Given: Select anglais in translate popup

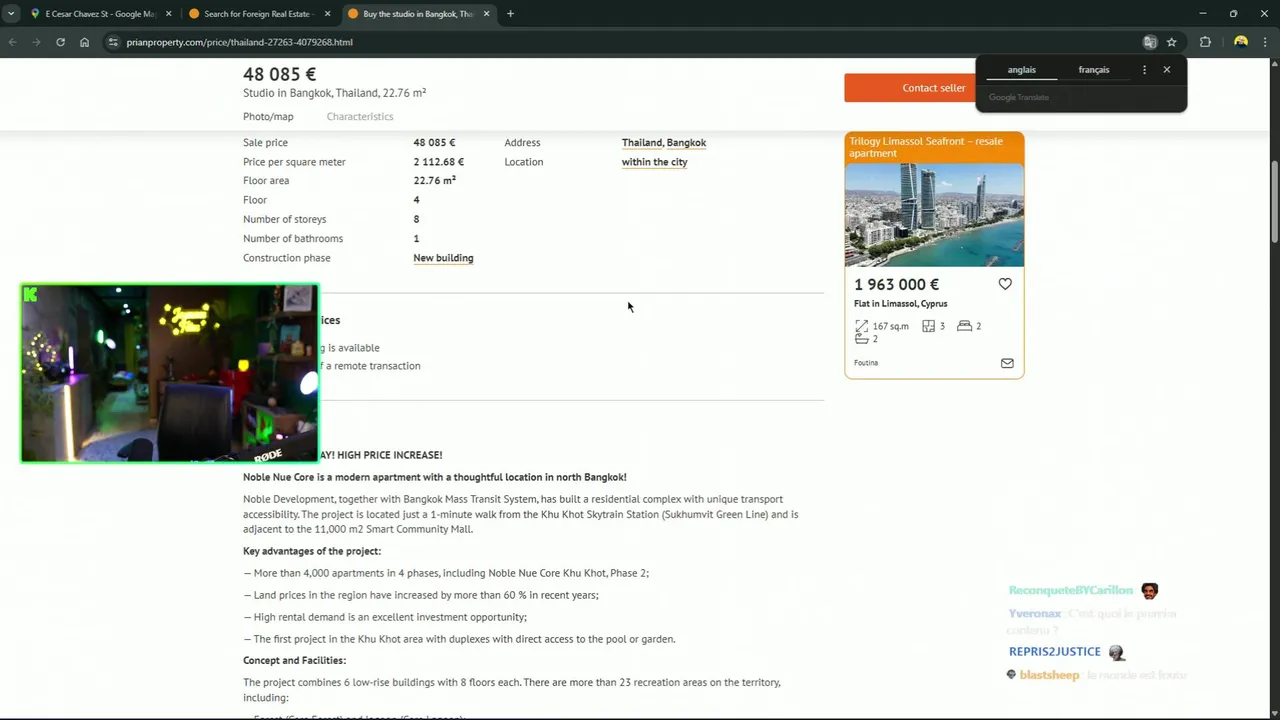Looking at the screenshot, I should click(x=1021, y=70).
